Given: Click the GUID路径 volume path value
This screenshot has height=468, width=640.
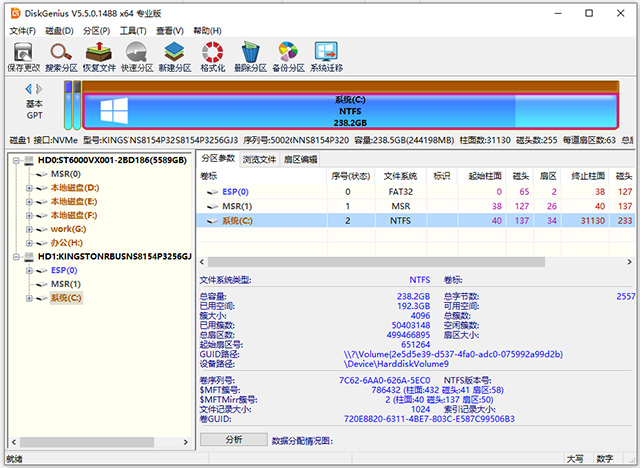Looking at the screenshot, I should pos(453,354).
